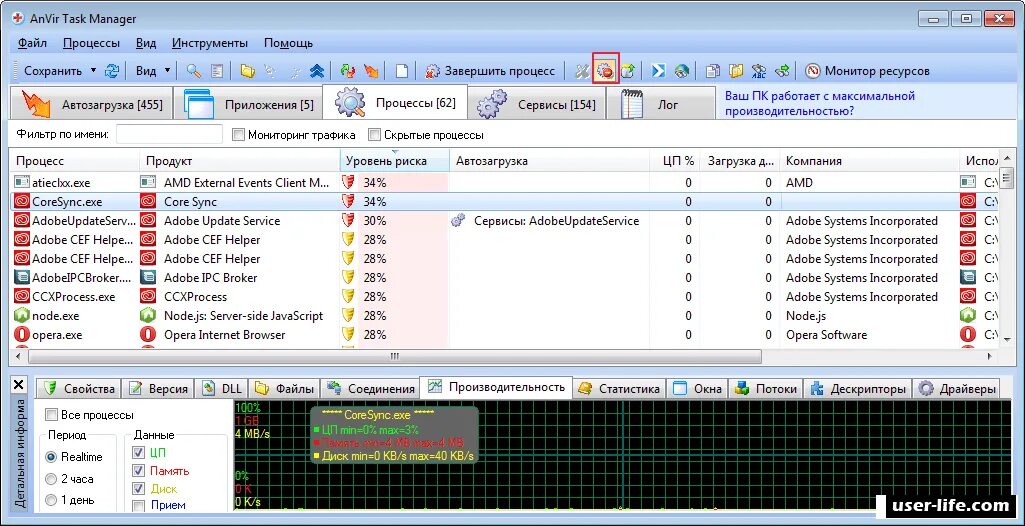Click the refresh icon next to Сохранить
This screenshot has height=526, width=1025.
112,71
